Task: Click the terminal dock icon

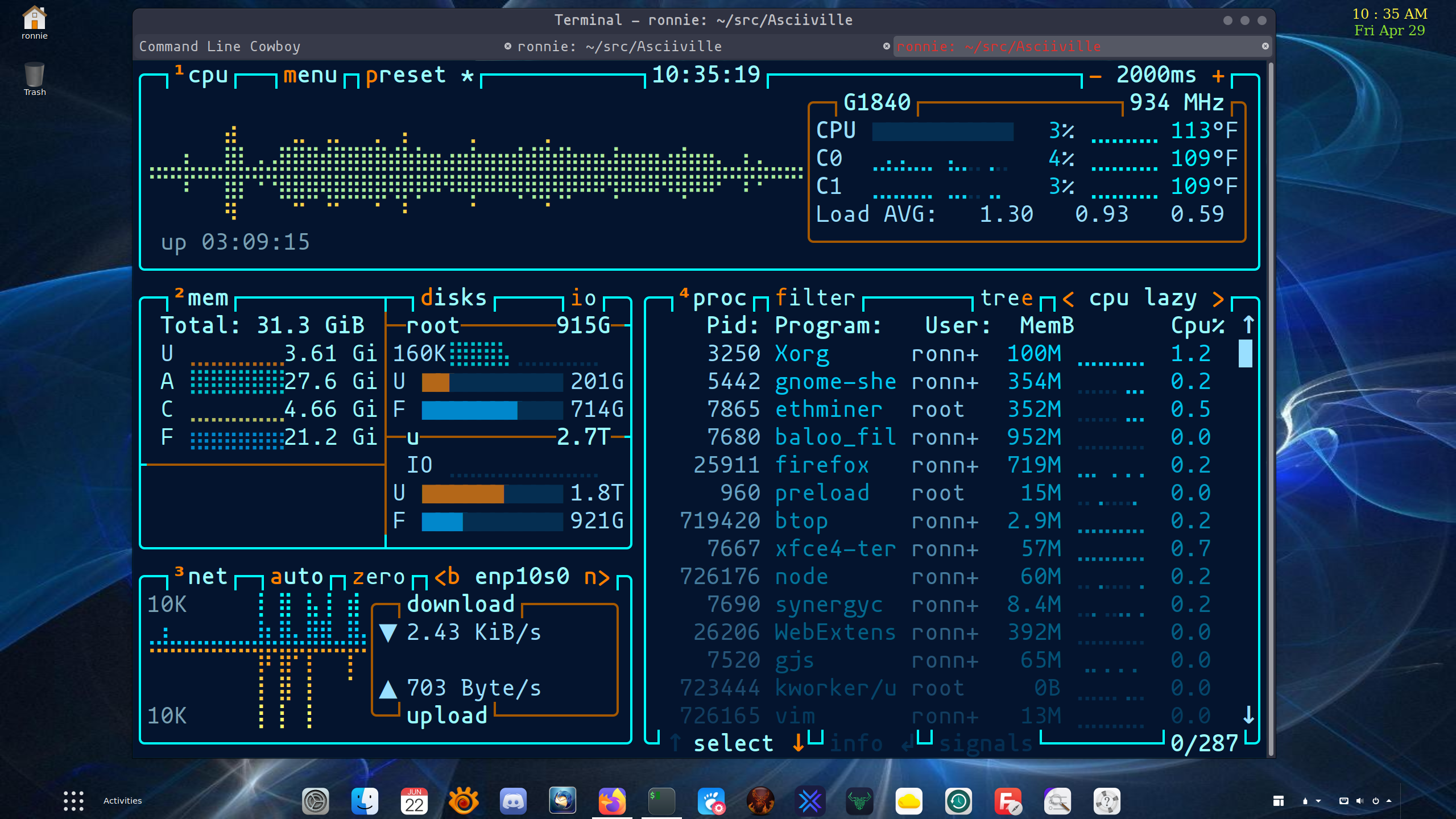Action: (661, 801)
